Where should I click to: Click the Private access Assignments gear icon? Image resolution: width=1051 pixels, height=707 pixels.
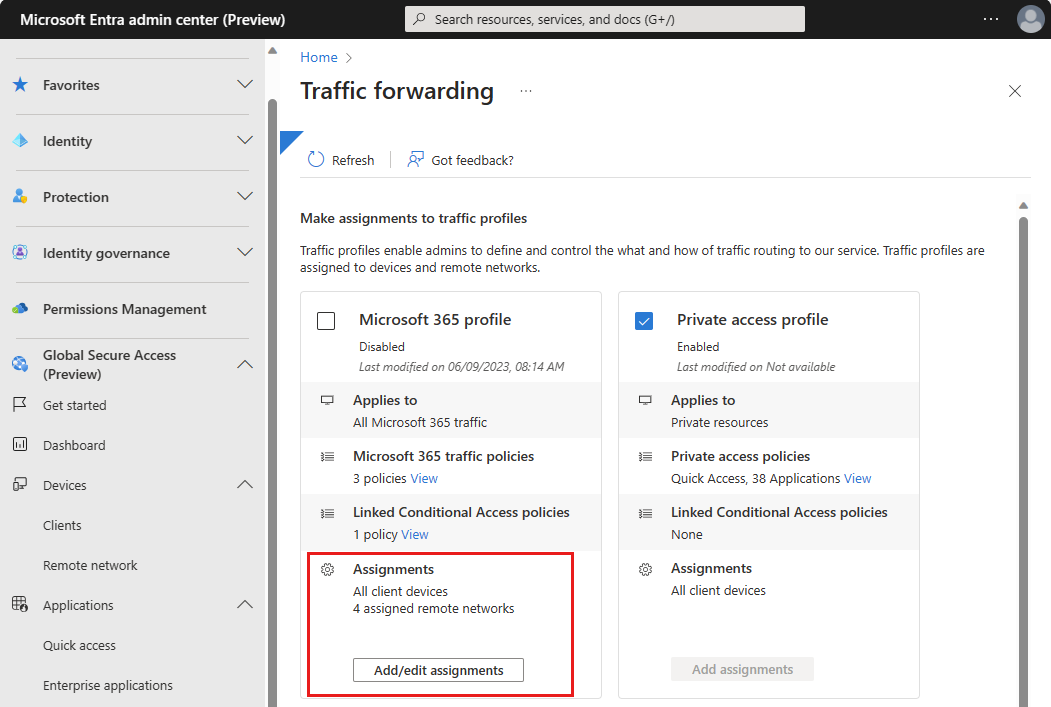tap(645, 570)
